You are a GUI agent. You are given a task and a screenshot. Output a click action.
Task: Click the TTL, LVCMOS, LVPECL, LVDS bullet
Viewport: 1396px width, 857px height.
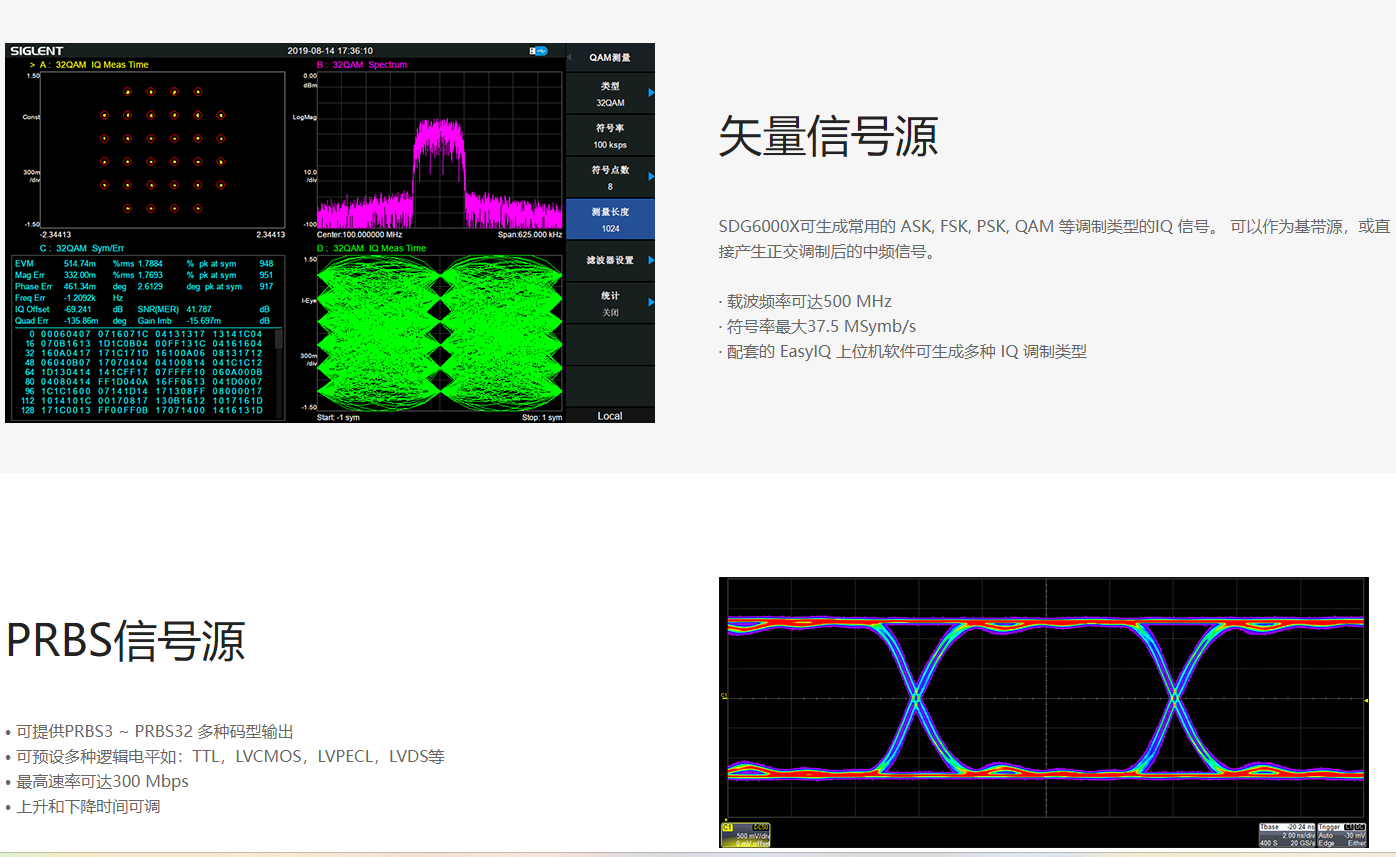[x=225, y=757]
